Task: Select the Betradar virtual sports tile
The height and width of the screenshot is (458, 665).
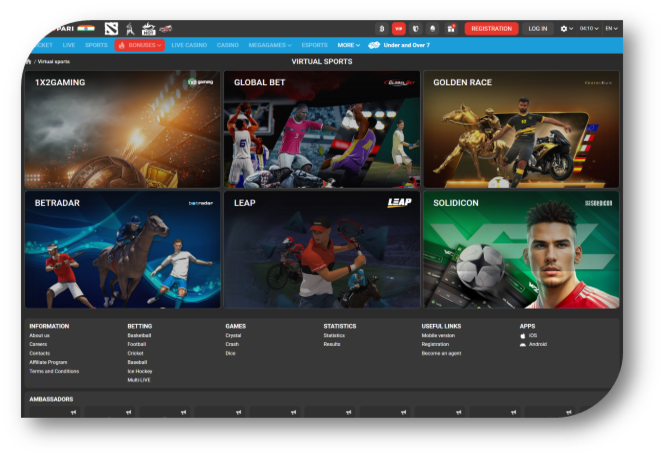Action: 122,250
